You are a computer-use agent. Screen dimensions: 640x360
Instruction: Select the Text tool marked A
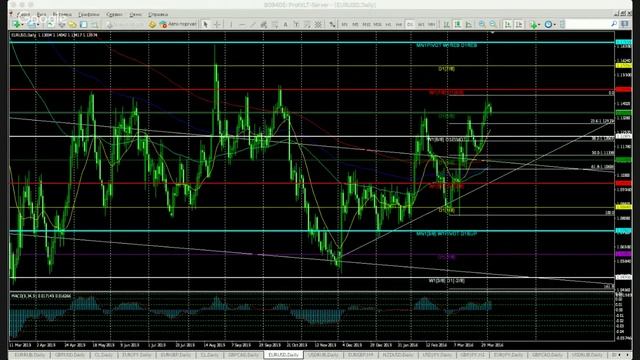click(x=285, y=24)
